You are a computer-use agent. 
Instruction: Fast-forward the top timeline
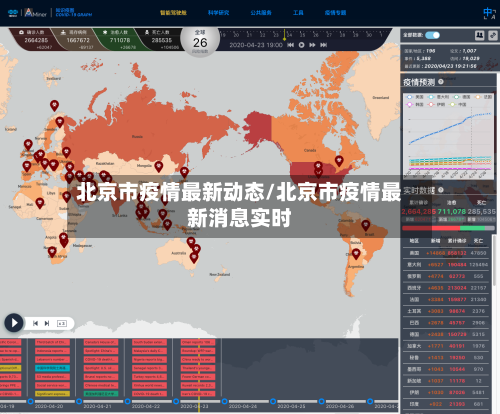click(x=312, y=45)
